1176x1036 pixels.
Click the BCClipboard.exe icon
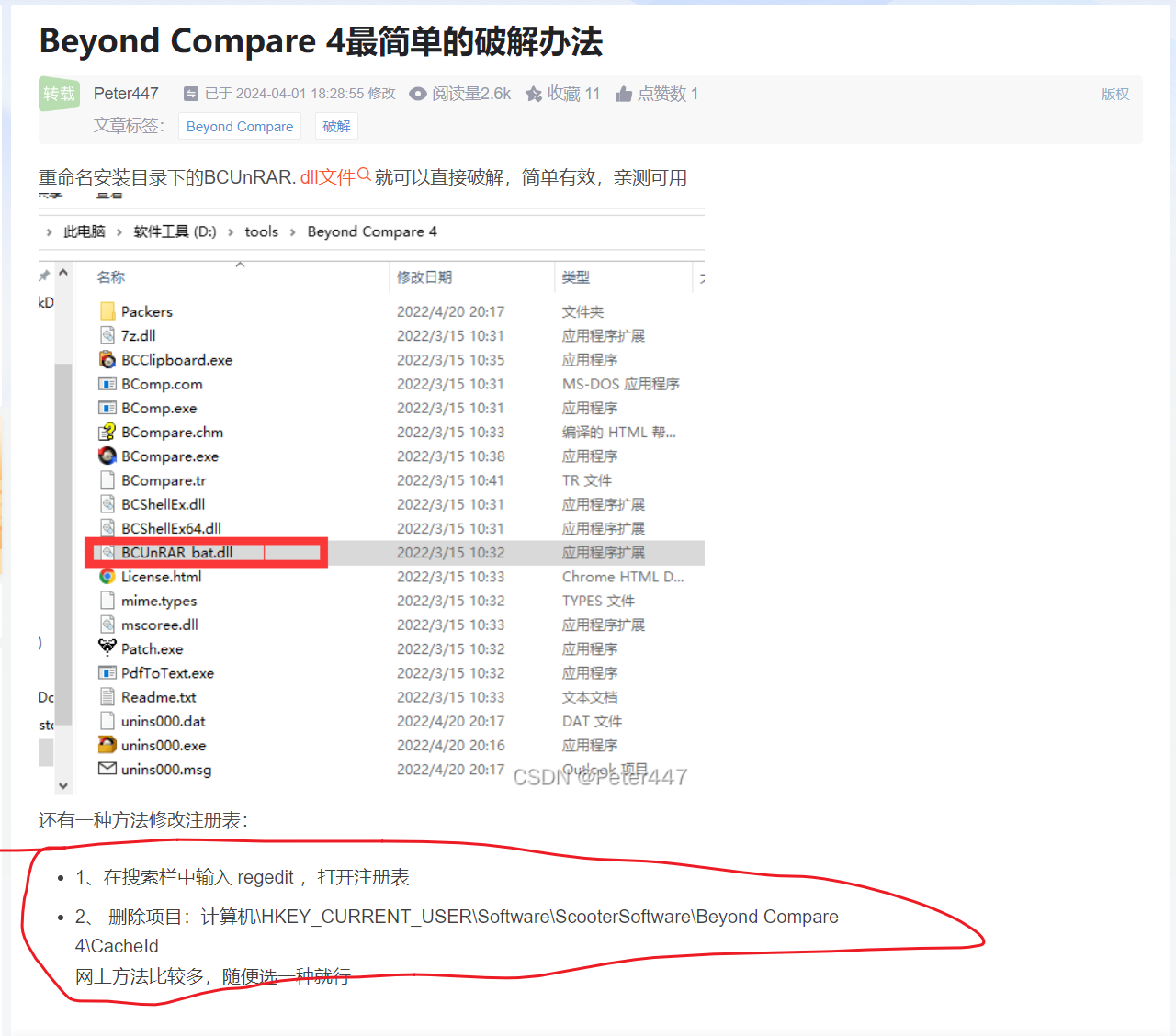107,359
